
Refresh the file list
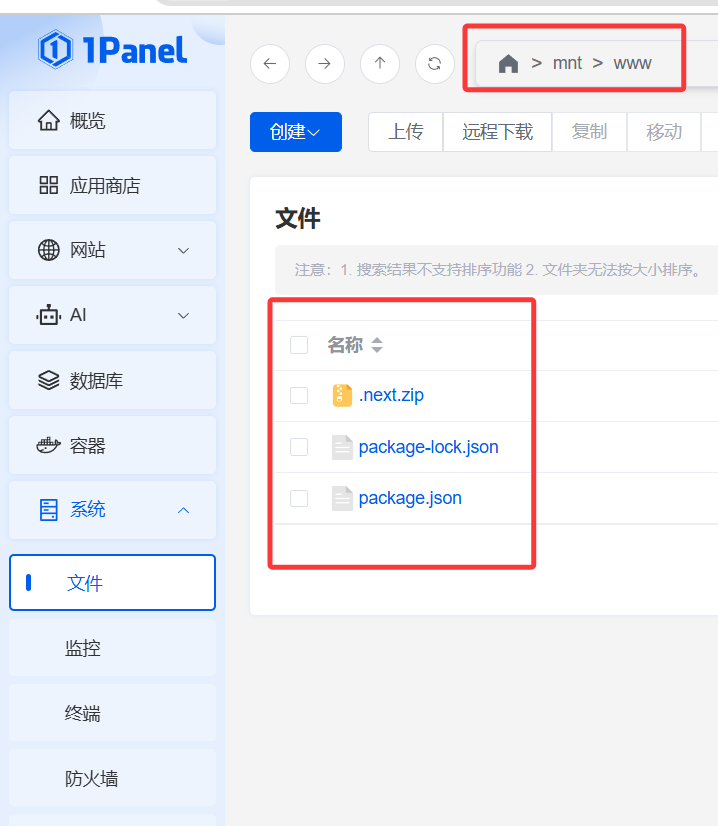click(x=434, y=64)
